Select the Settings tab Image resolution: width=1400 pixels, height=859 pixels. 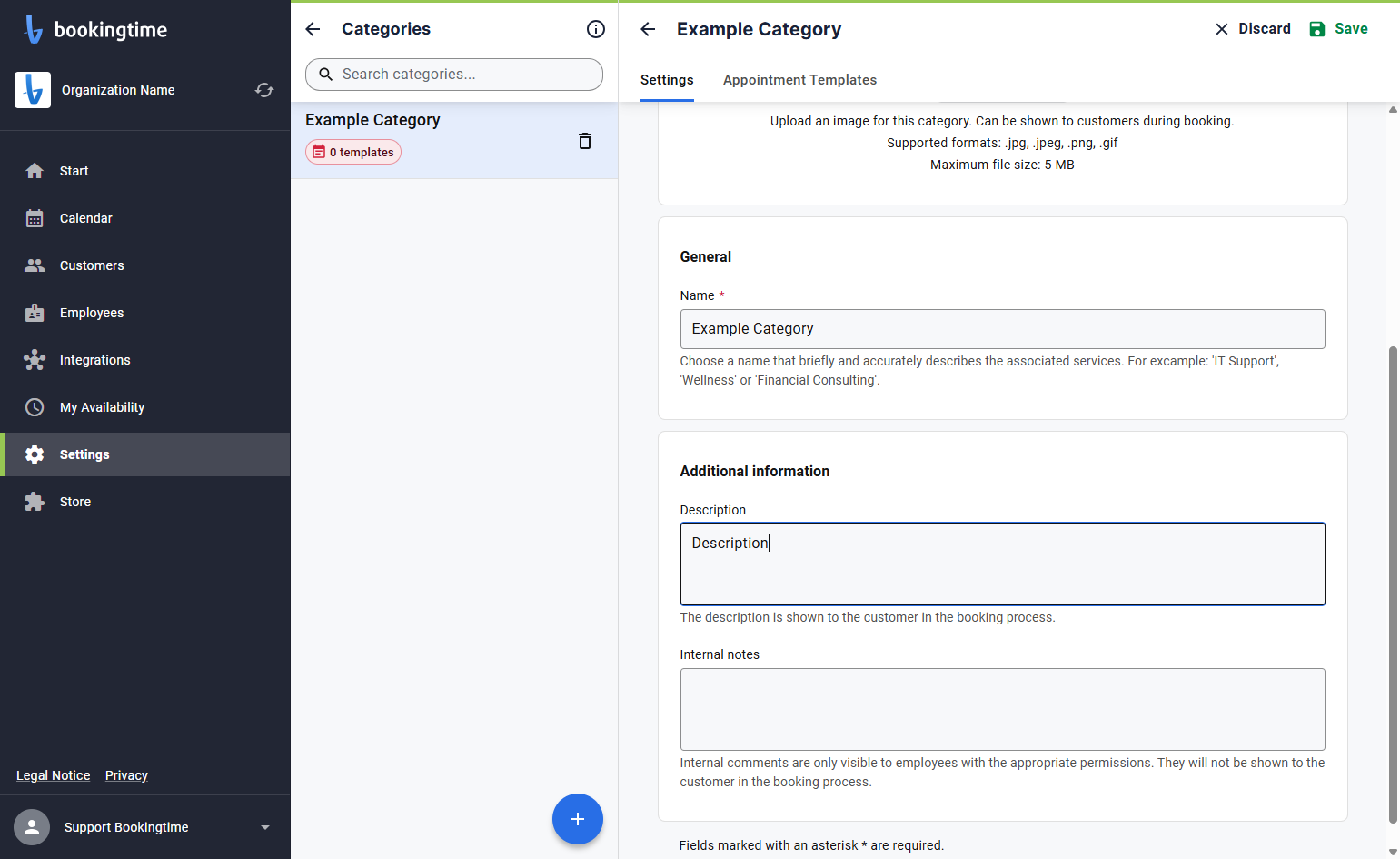tap(667, 80)
